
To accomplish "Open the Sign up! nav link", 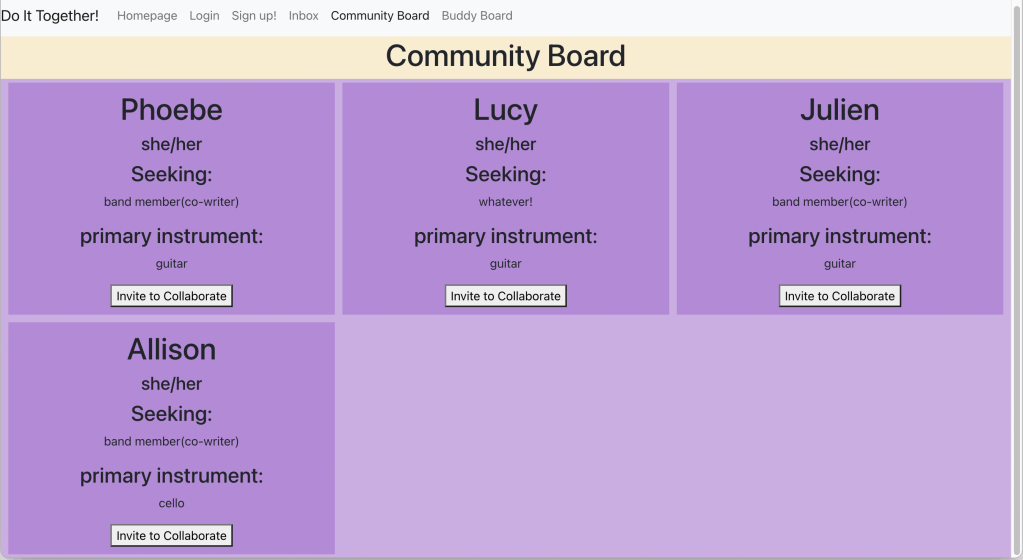I will [254, 16].
